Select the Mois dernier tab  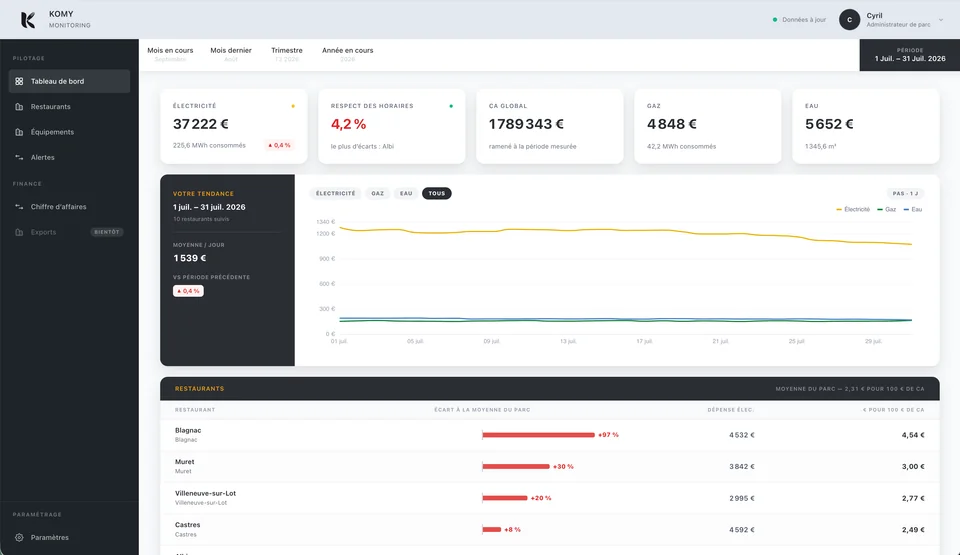tap(231, 54)
